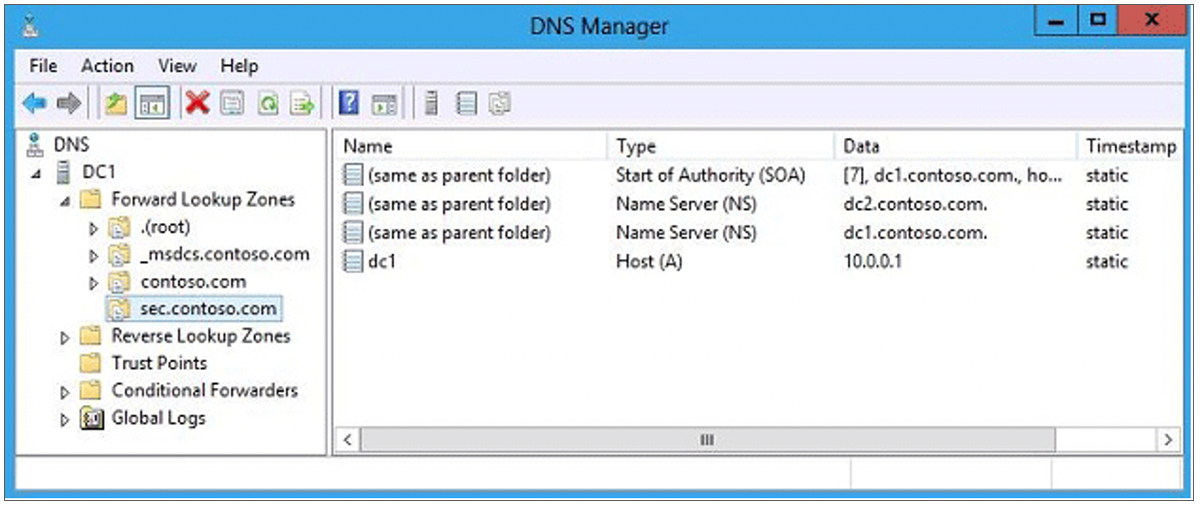The width and height of the screenshot is (1200, 508).
Task: Click the blue Back arrow in toolbar
Action: point(34,103)
